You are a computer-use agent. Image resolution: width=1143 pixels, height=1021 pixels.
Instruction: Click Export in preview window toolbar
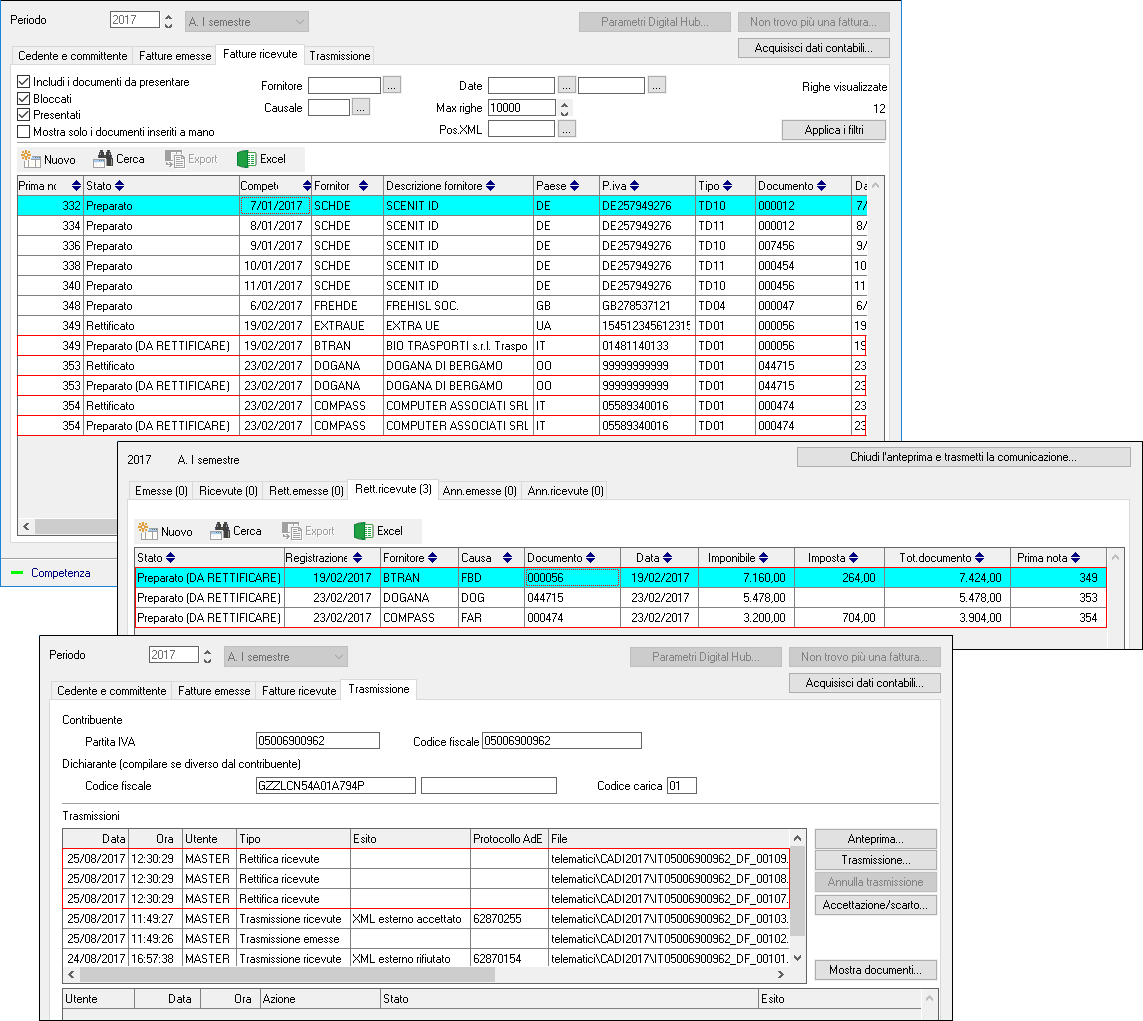[308, 531]
